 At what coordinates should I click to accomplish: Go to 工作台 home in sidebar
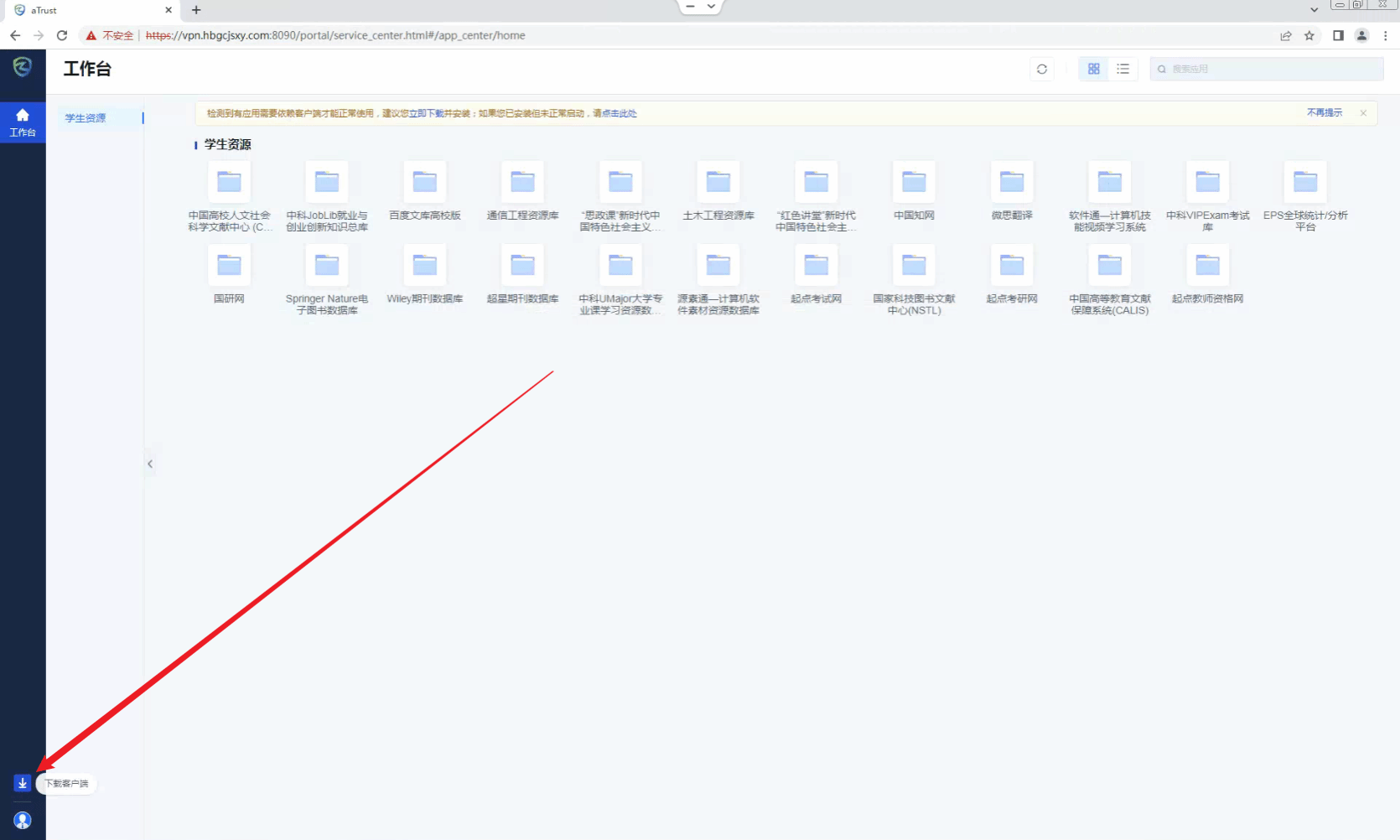[23, 122]
